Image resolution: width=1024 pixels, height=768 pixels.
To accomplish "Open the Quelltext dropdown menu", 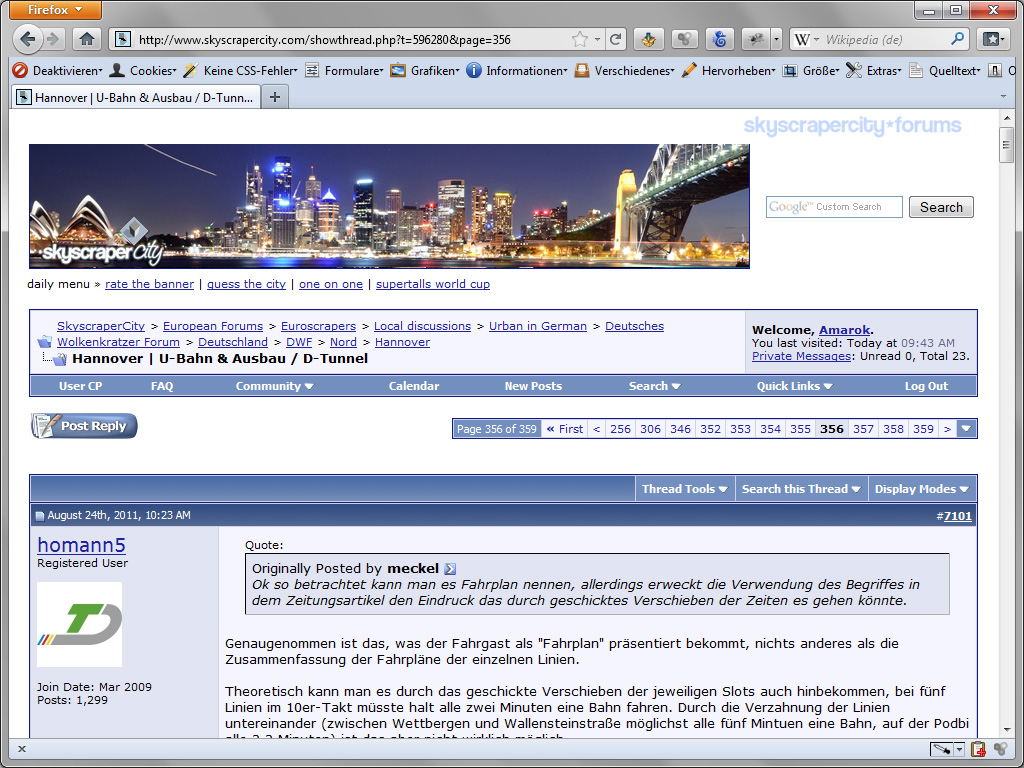I will [x=944, y=70].
